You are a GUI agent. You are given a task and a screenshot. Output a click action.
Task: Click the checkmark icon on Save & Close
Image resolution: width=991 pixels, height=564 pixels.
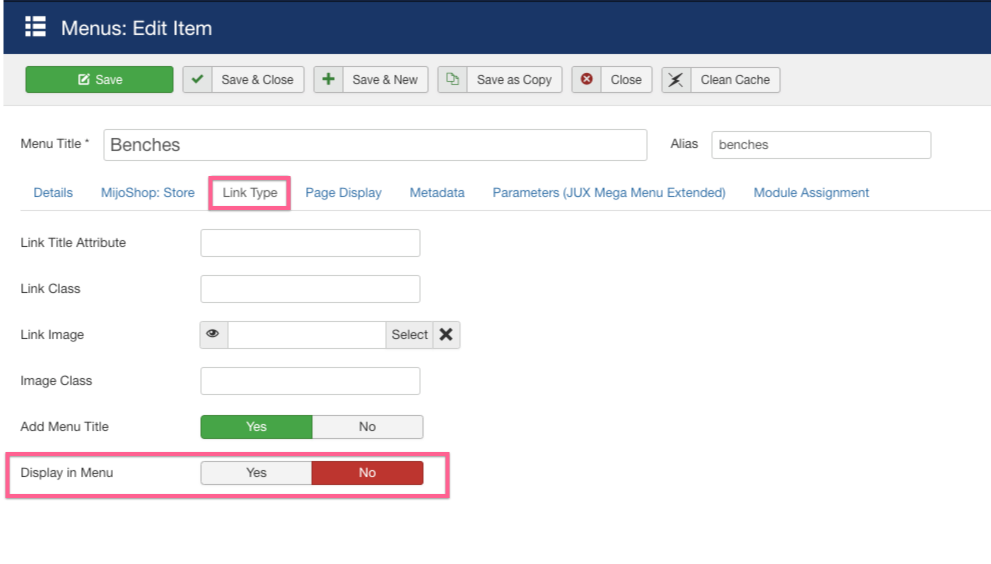(x=197, y=80)
